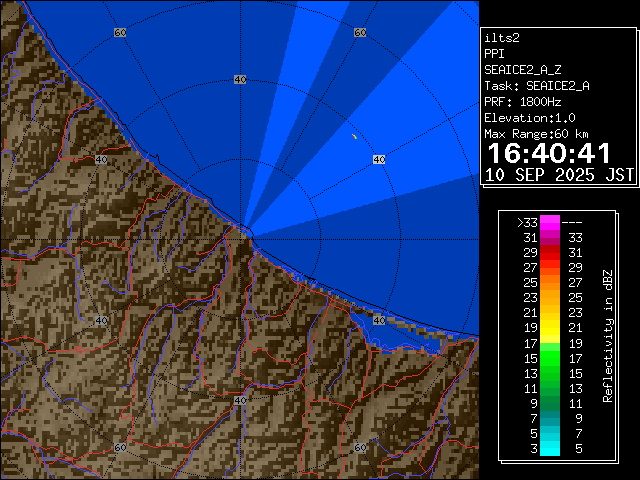Click the bright green 15 dBZ swatch
Image resolution: width=640 pixels, height=480 pixels.
click(550, 357)
